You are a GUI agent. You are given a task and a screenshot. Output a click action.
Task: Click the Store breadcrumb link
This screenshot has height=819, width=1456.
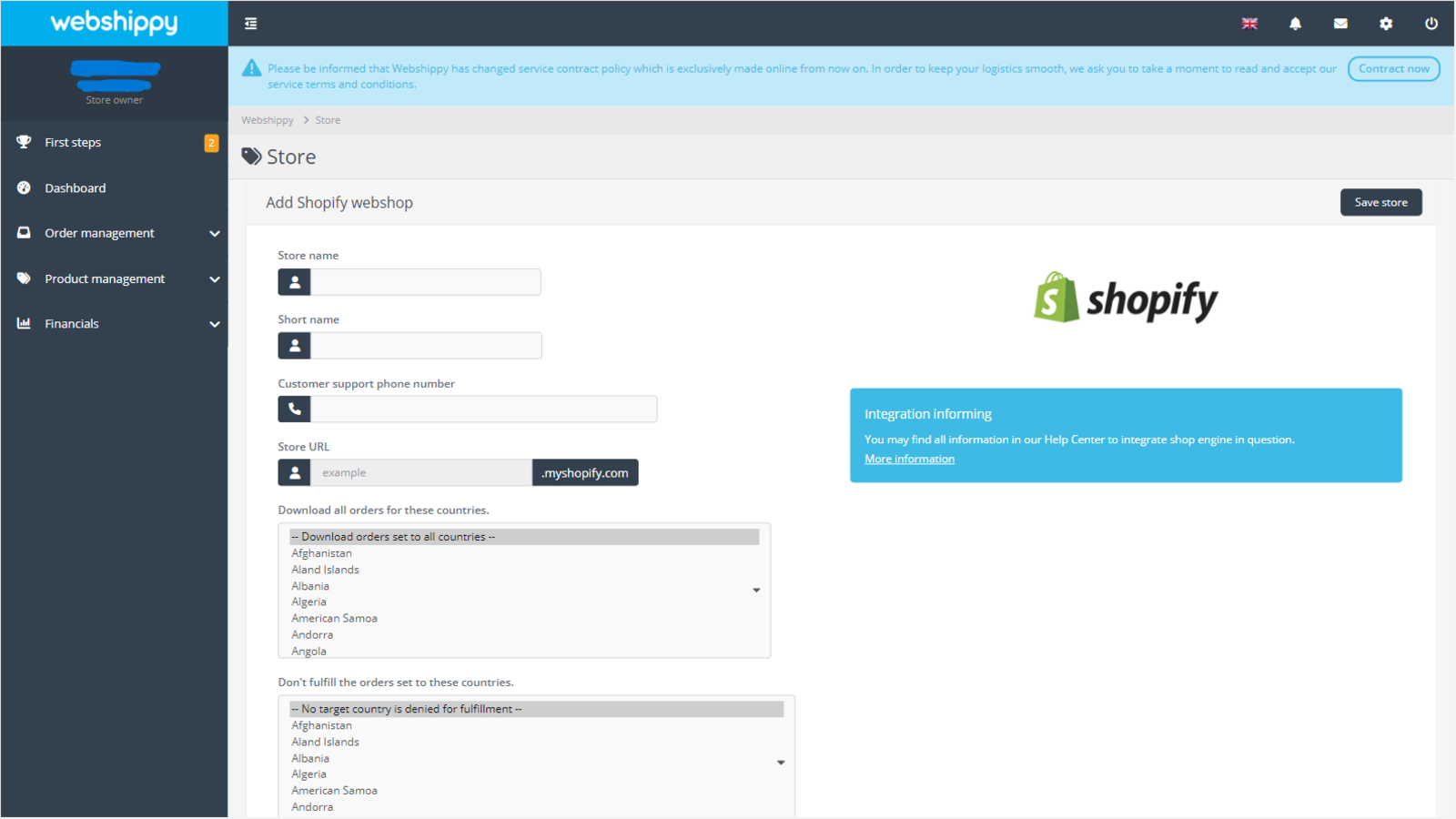[328, 120]
